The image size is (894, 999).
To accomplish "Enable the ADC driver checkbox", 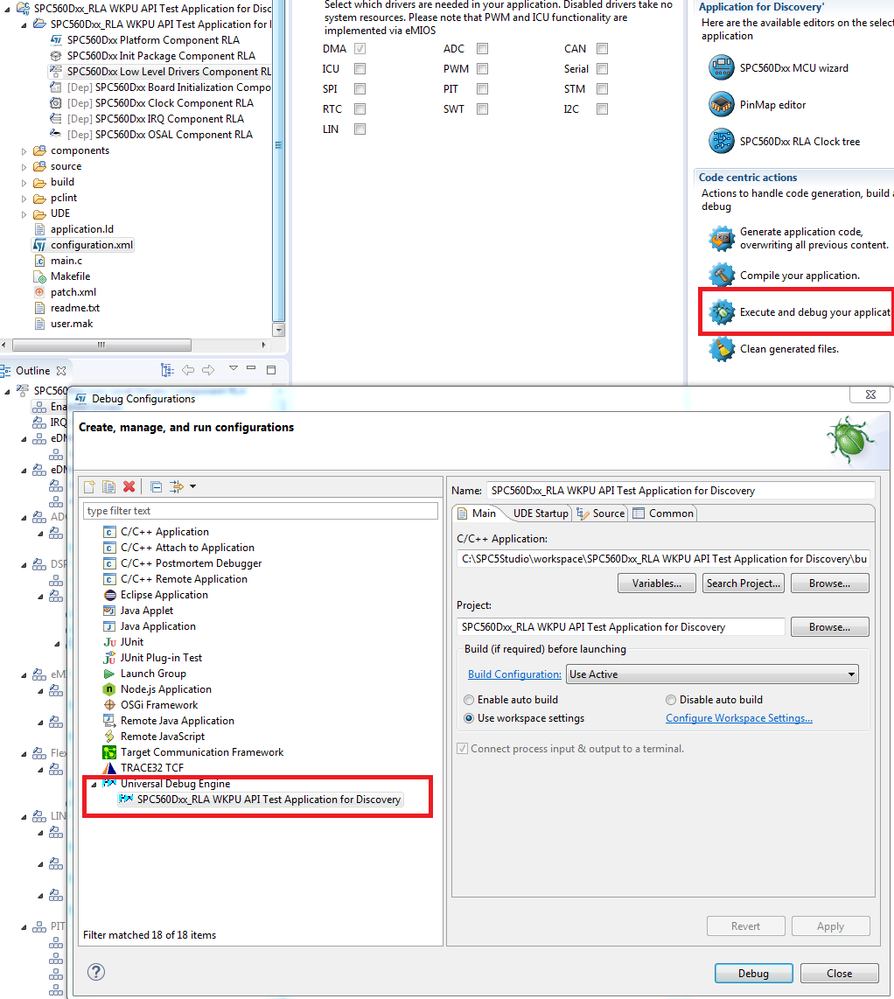I will (x=482, y=48).
